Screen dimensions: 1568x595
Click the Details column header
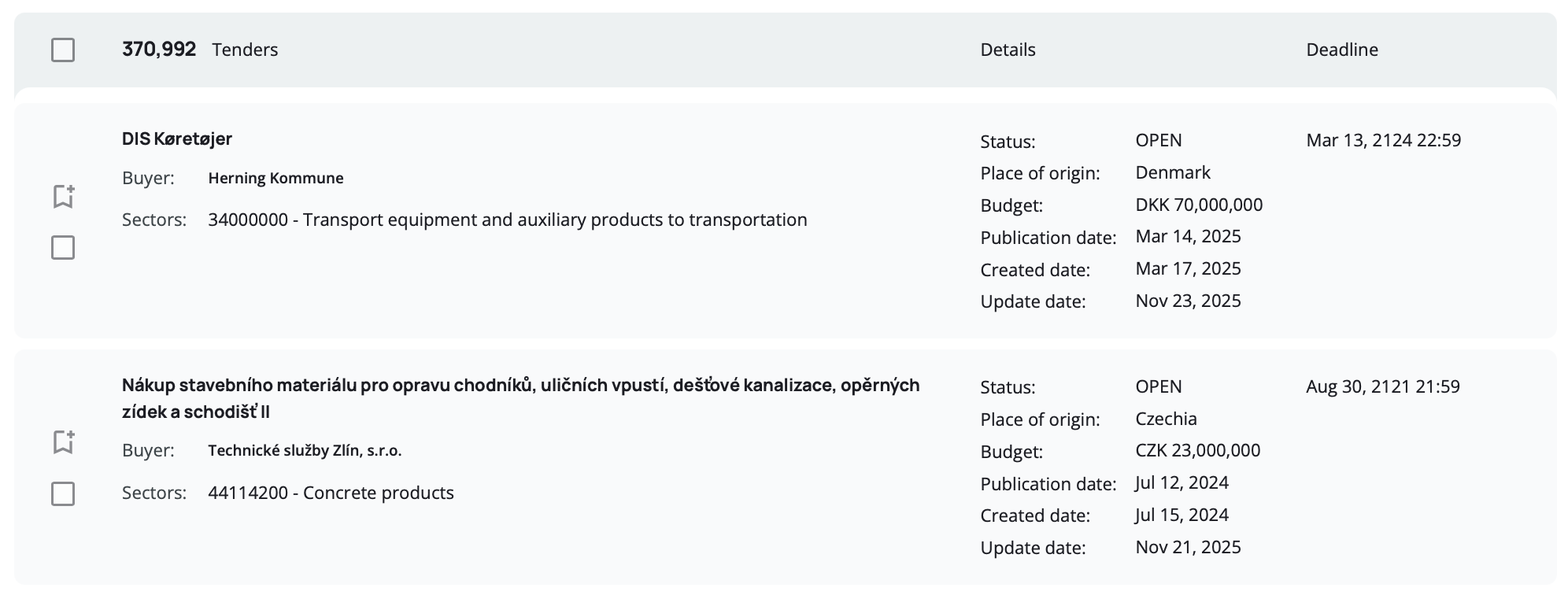tap(1008, 50)
